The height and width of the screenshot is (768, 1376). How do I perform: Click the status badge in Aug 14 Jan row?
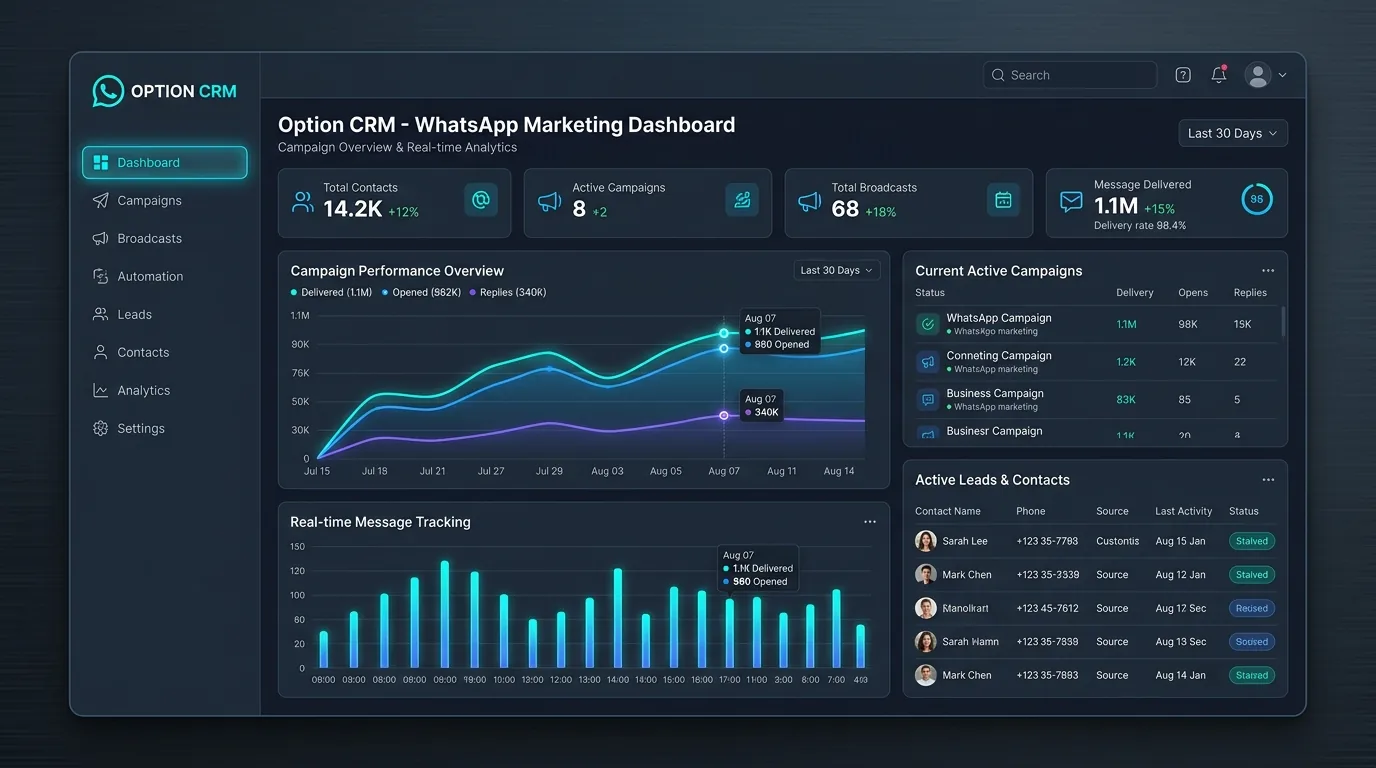point(1252,675)
